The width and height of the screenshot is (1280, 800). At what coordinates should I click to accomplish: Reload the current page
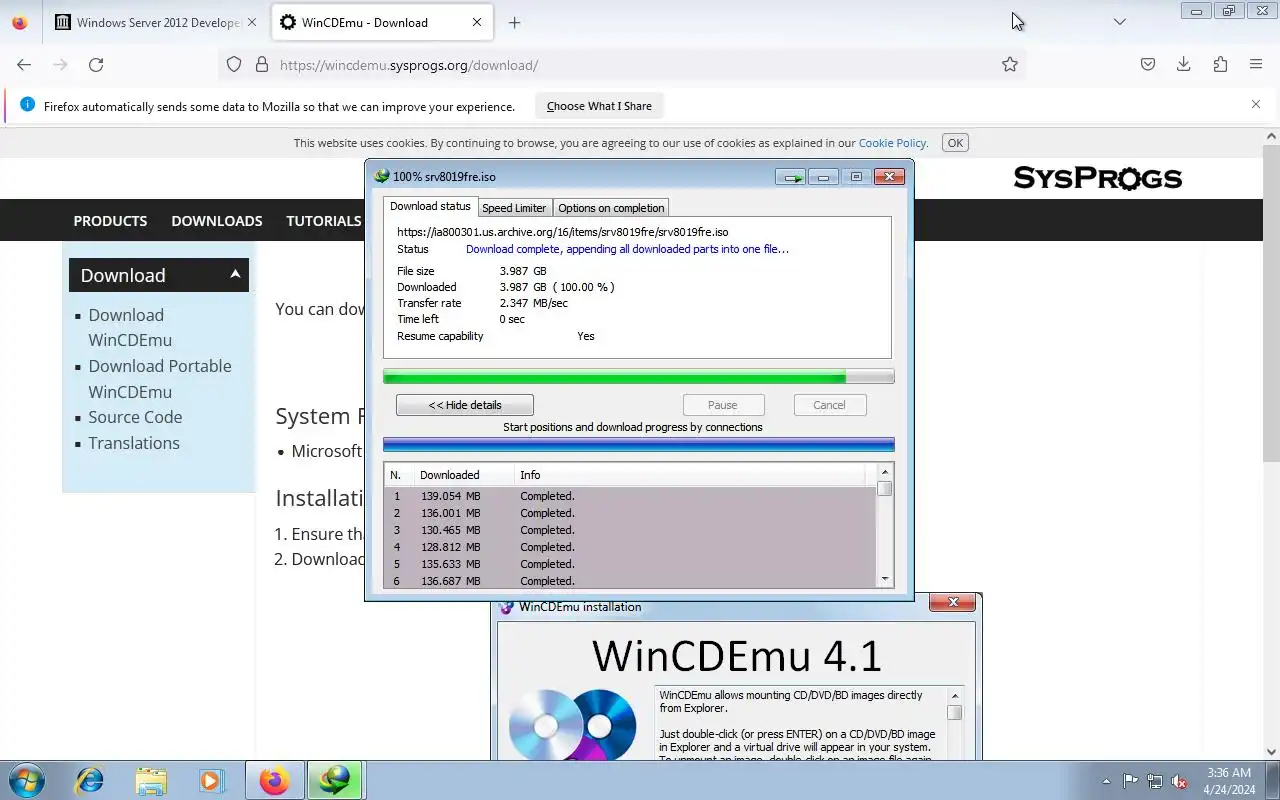[x=96, y=64]
